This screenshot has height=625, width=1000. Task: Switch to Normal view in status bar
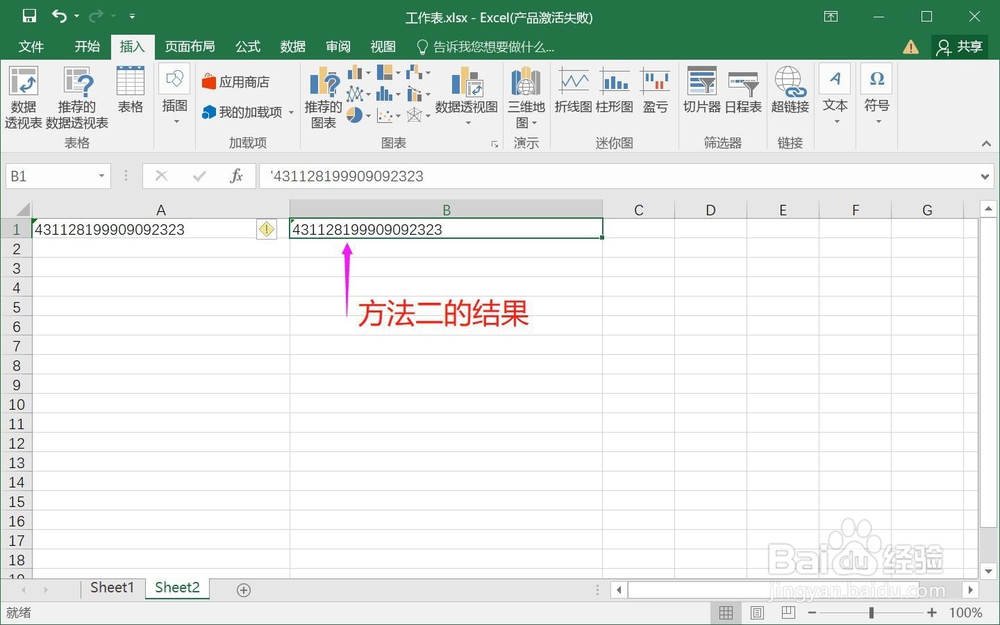coord(725,612)
